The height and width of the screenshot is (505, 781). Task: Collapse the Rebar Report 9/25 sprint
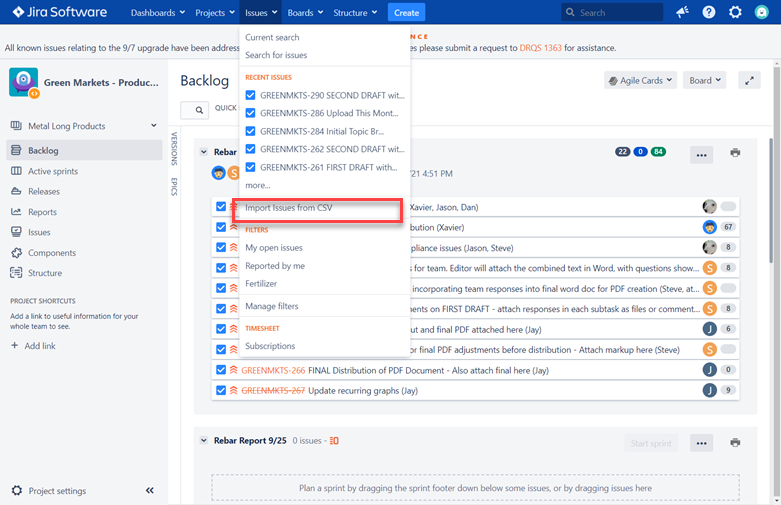coord(204,441)
